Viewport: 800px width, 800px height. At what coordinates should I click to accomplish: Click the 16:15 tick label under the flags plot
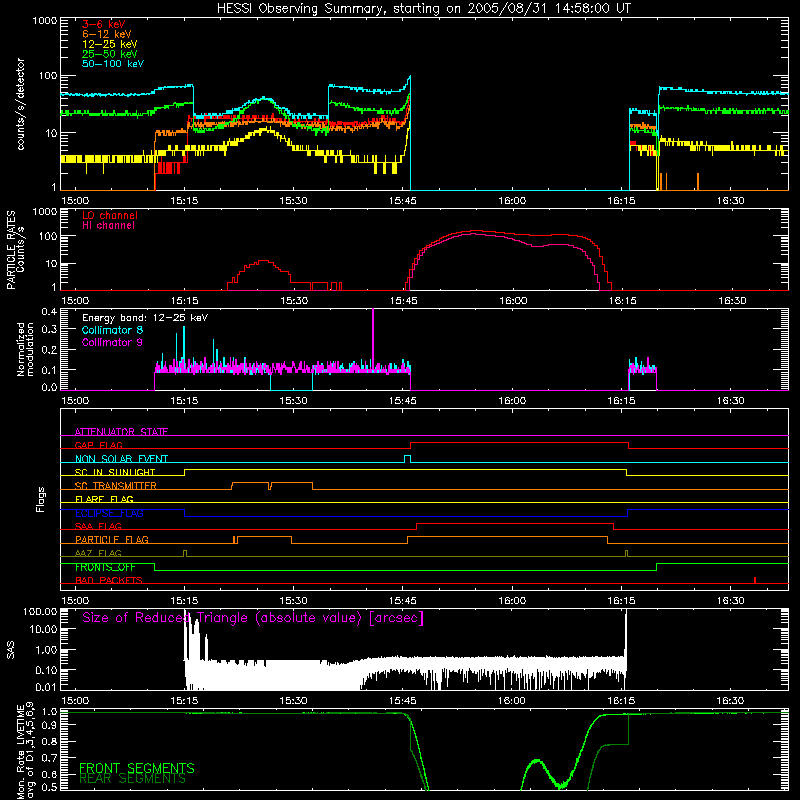[x=621, y=601]
